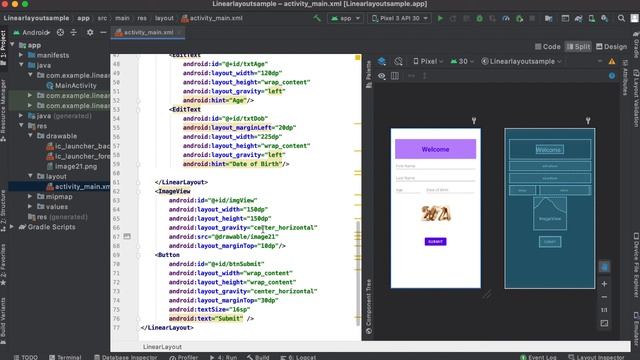Collapse the drawable folder
This screenshot has height=360, width=640.
click(x=30, y=136)
